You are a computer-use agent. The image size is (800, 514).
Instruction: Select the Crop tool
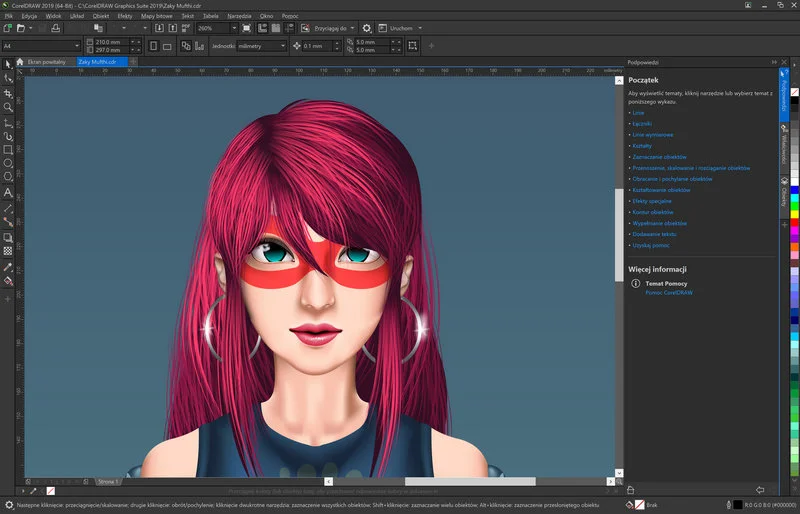point(8,93)
